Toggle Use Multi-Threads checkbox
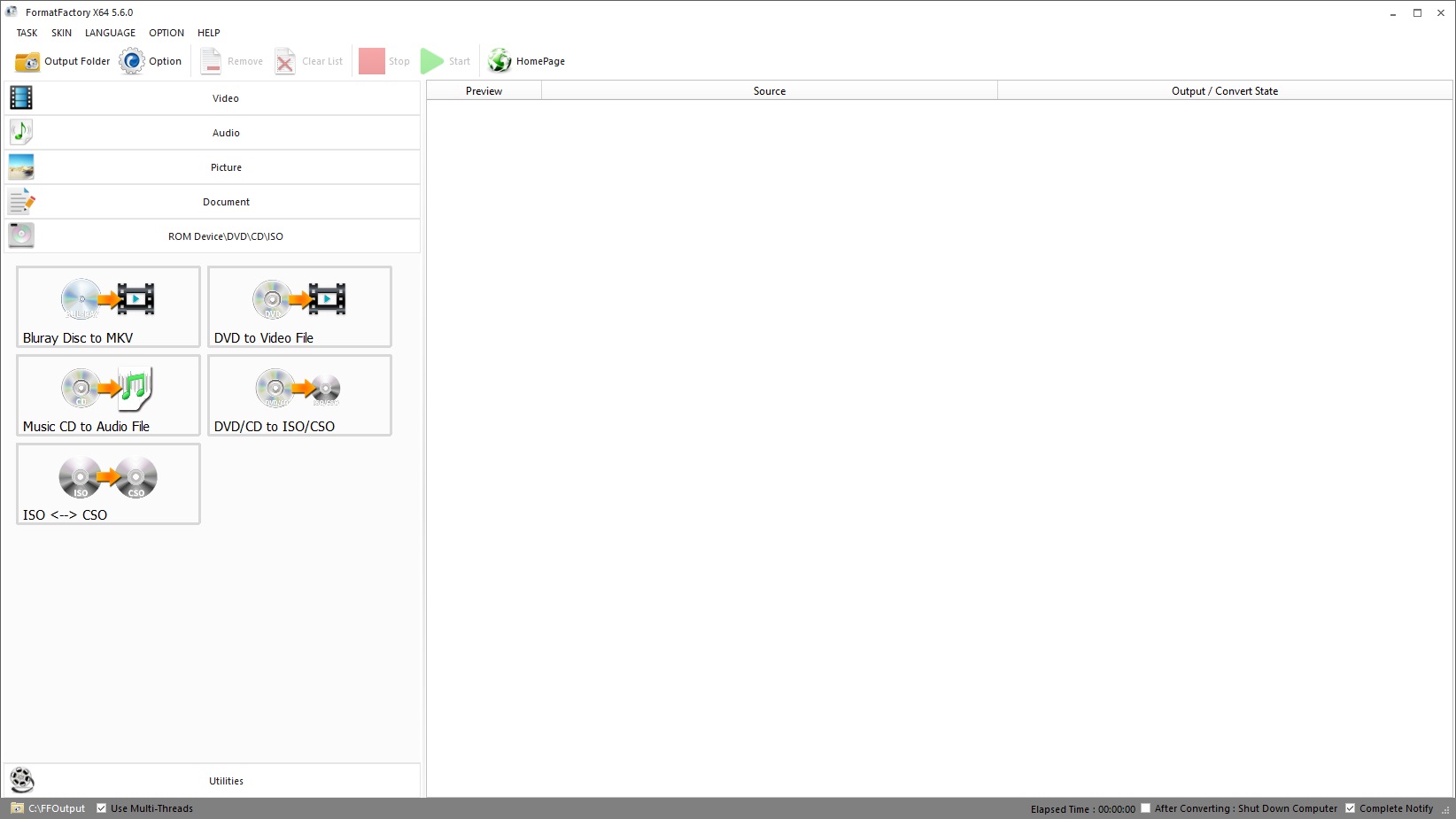Screen dimensions: 1456x819 click(102, 808)
